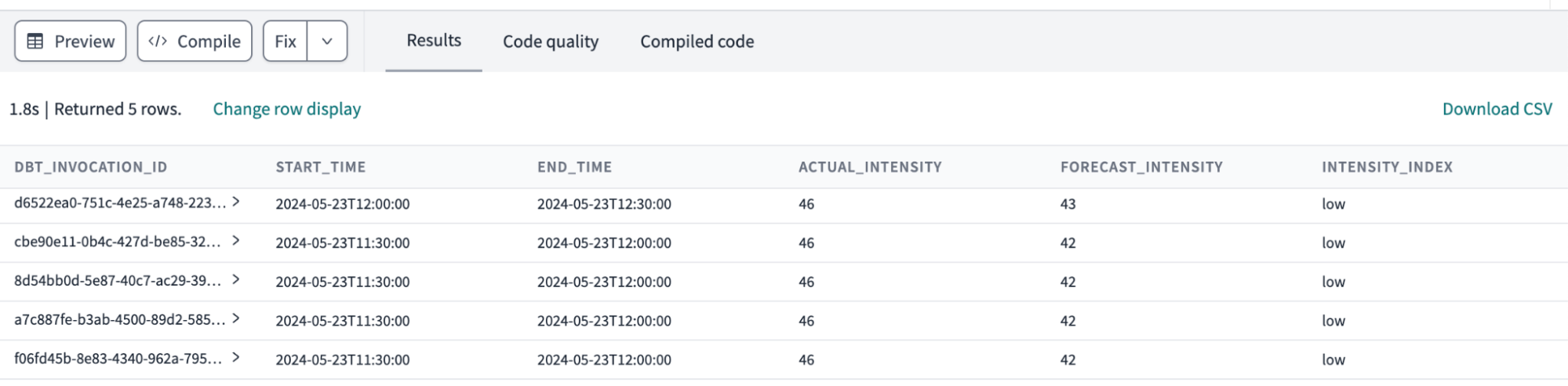Expand the f06fd45b invocation ID chevron
This screenshot has height=386, width=1568.
pyautogui.click(x=236, y=358)
